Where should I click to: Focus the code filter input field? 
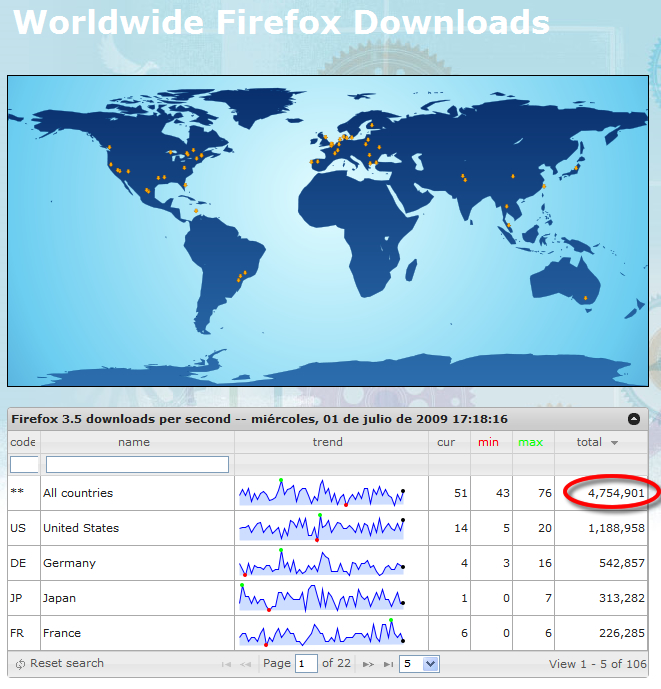tap(24, 464)
